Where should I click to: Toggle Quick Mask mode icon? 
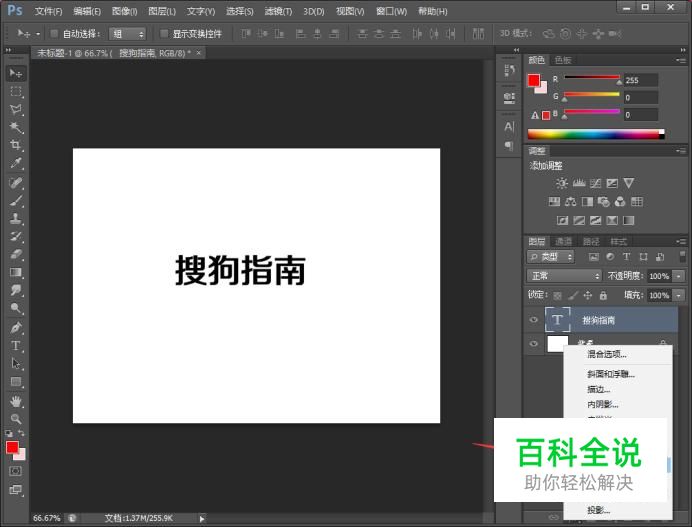15,471
